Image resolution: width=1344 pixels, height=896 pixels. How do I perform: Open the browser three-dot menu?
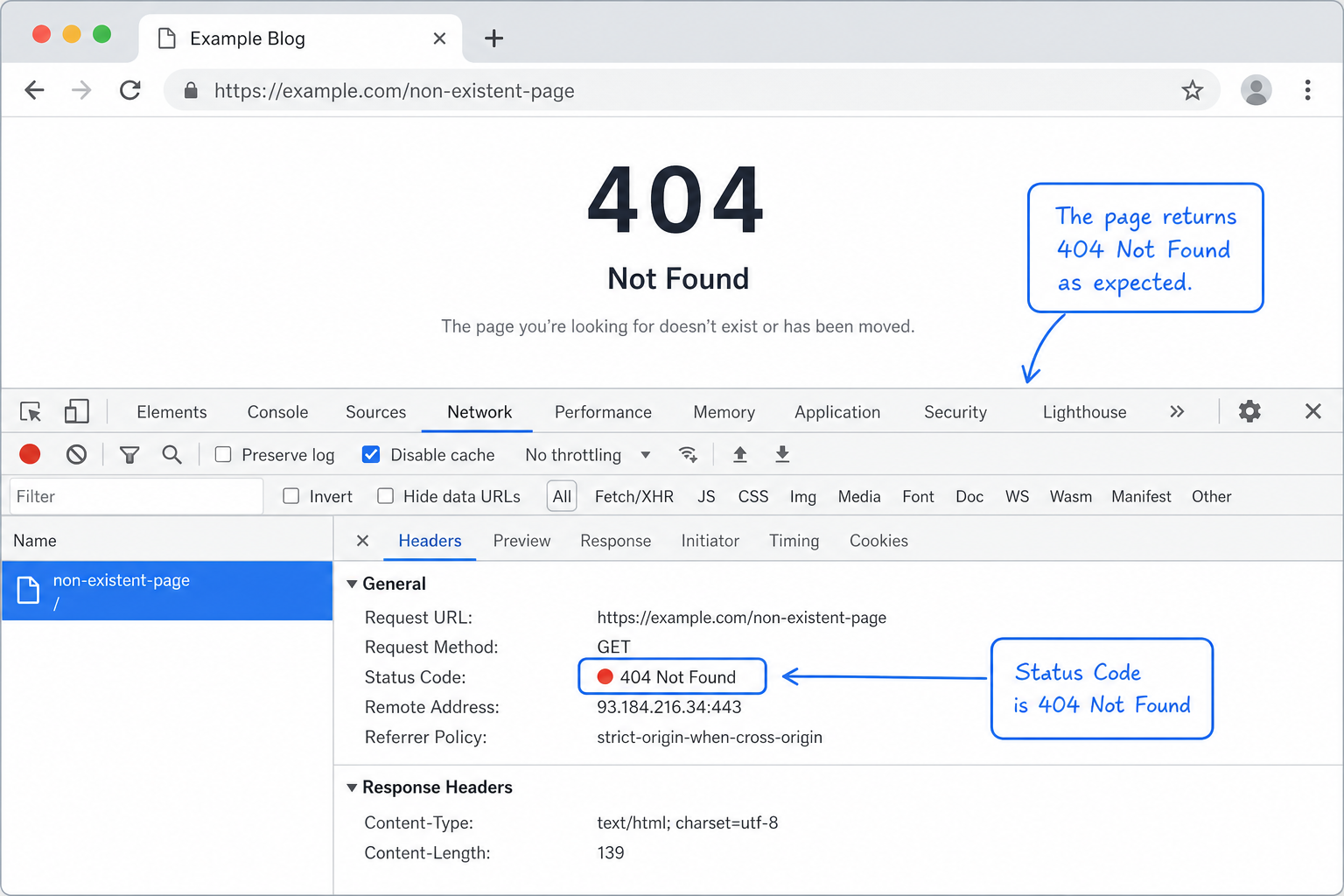click(1307, 90)
